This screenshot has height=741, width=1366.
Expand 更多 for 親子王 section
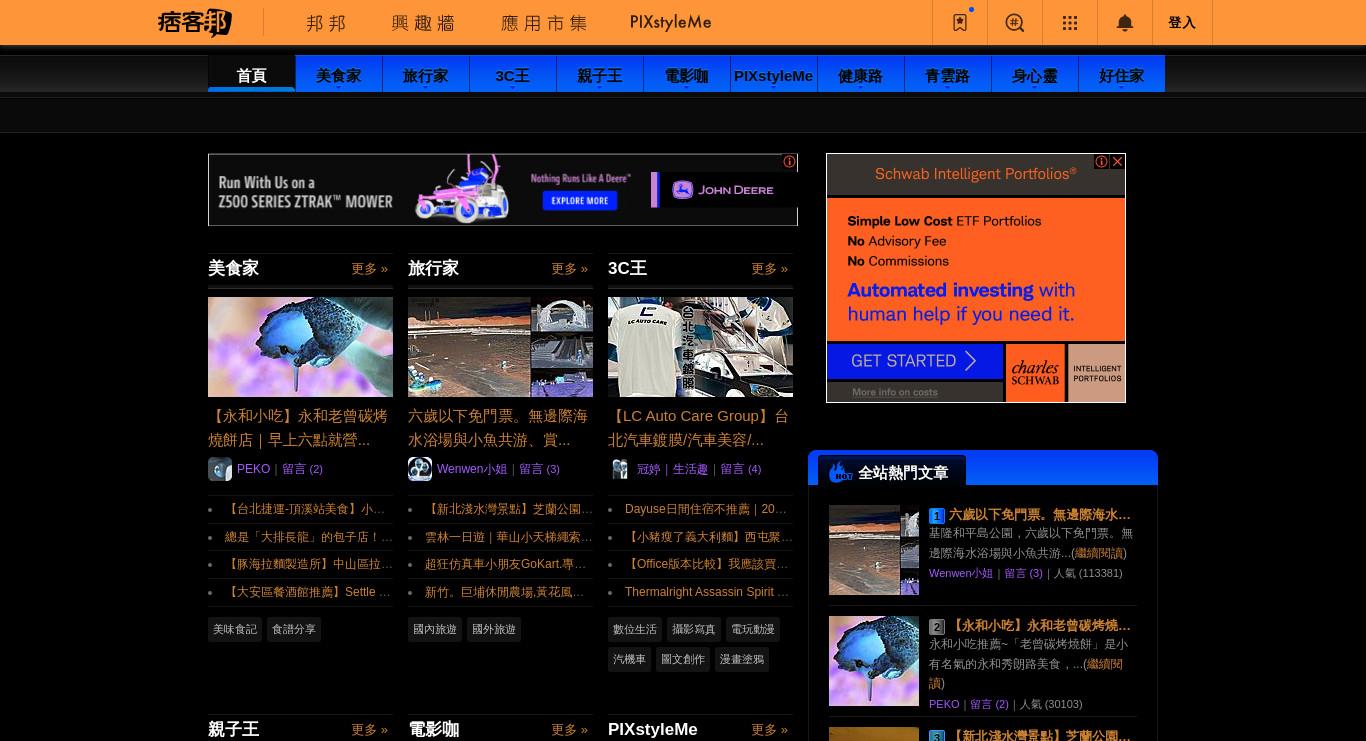[x=369, y=730]
